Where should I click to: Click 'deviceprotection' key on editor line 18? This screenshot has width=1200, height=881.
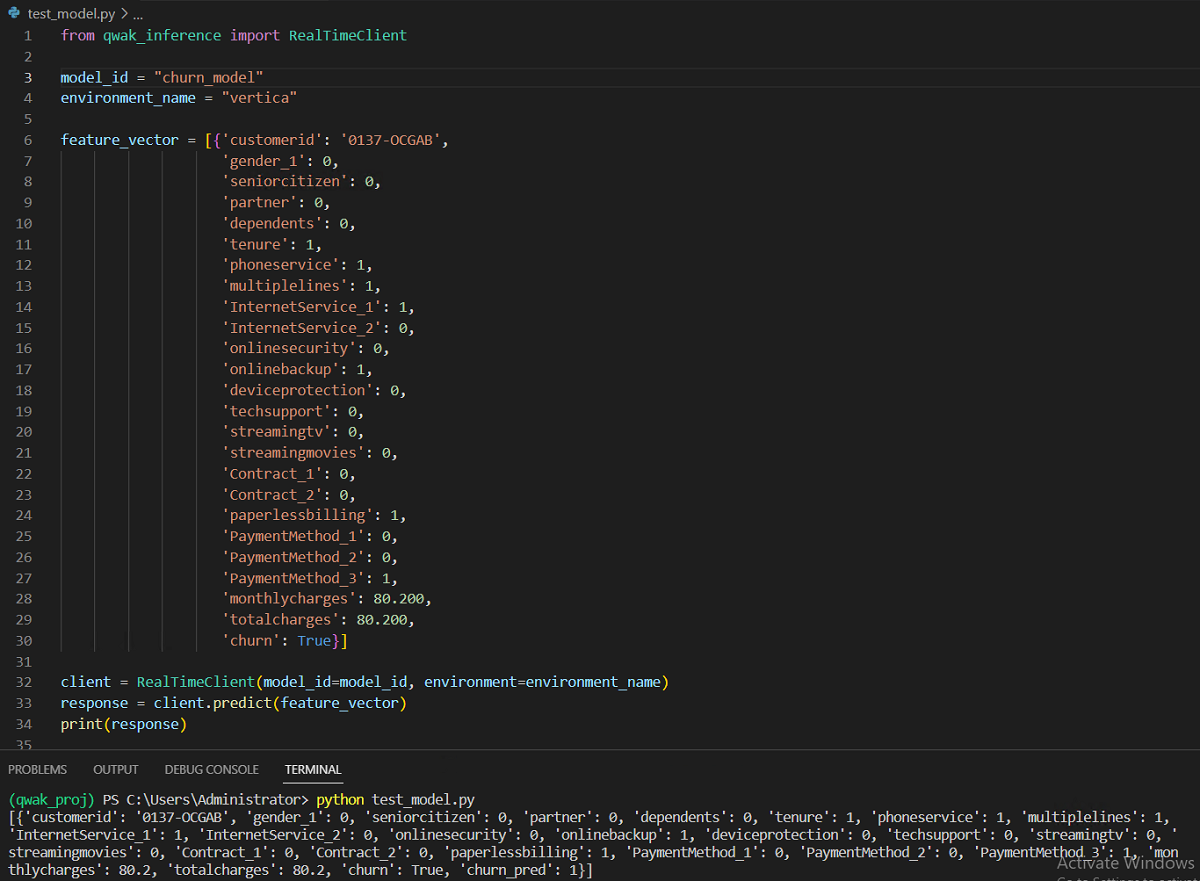point(297,390)
